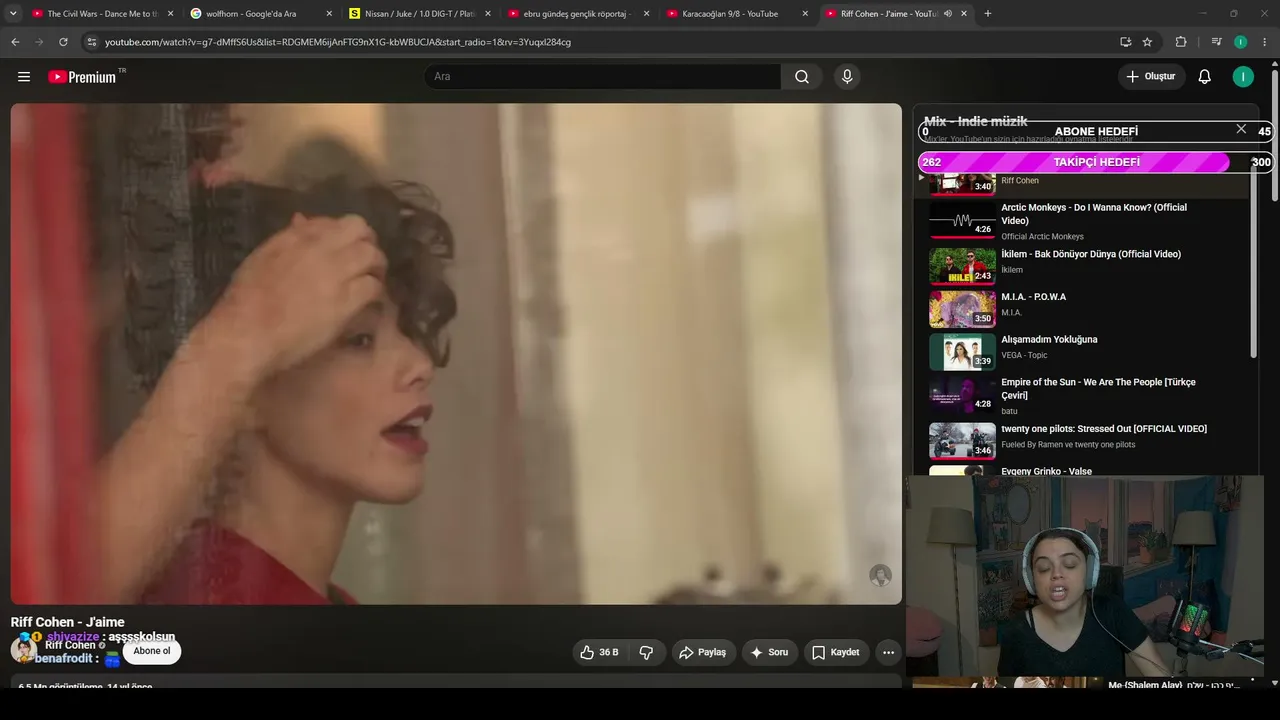Image resolution: width=1280 pixels, height=720 pixels.
Task: Open the YouTube account avatar menu
Action: point(1243,77)
